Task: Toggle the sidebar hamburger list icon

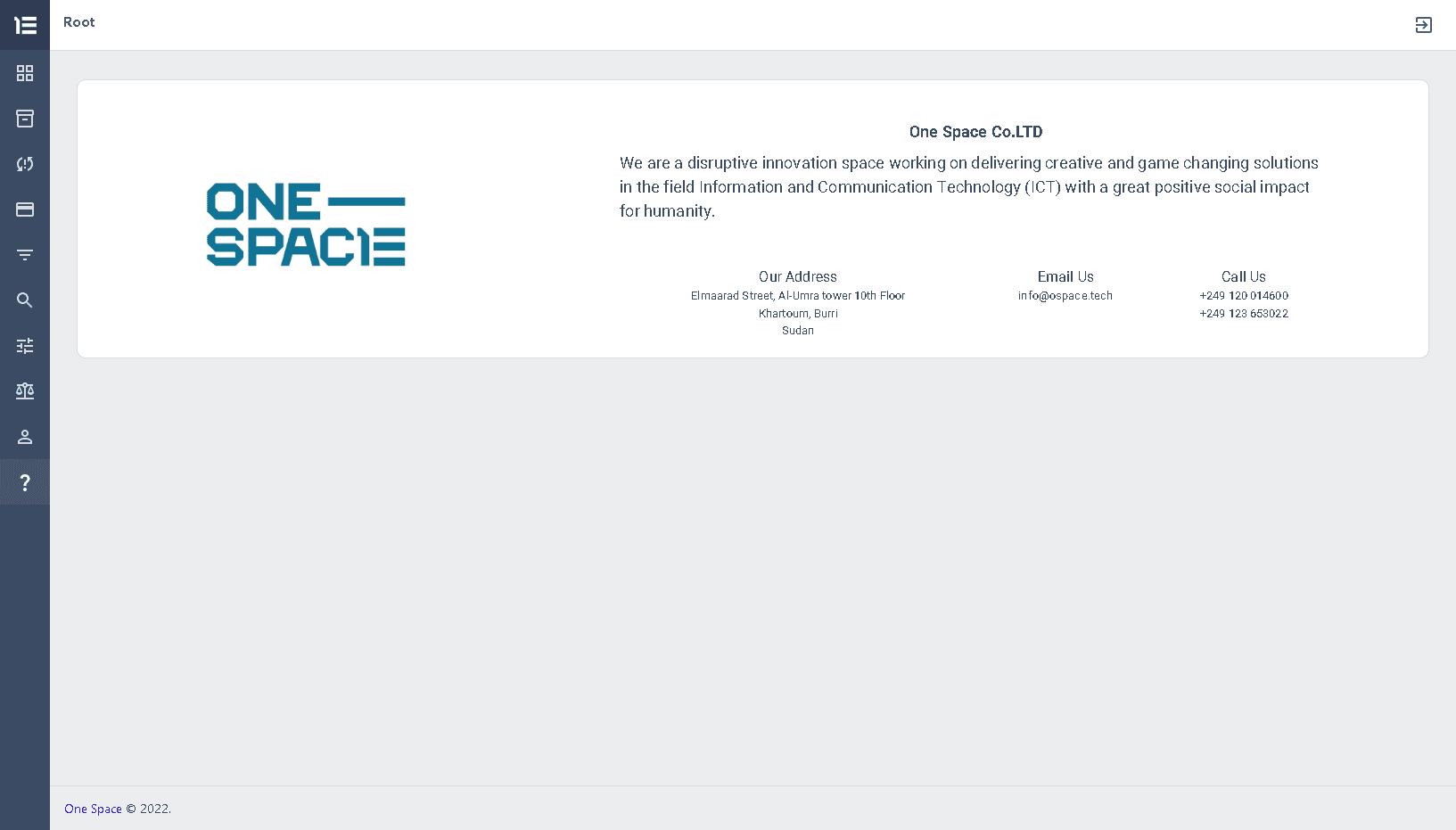Action: [x=24, y=25]
